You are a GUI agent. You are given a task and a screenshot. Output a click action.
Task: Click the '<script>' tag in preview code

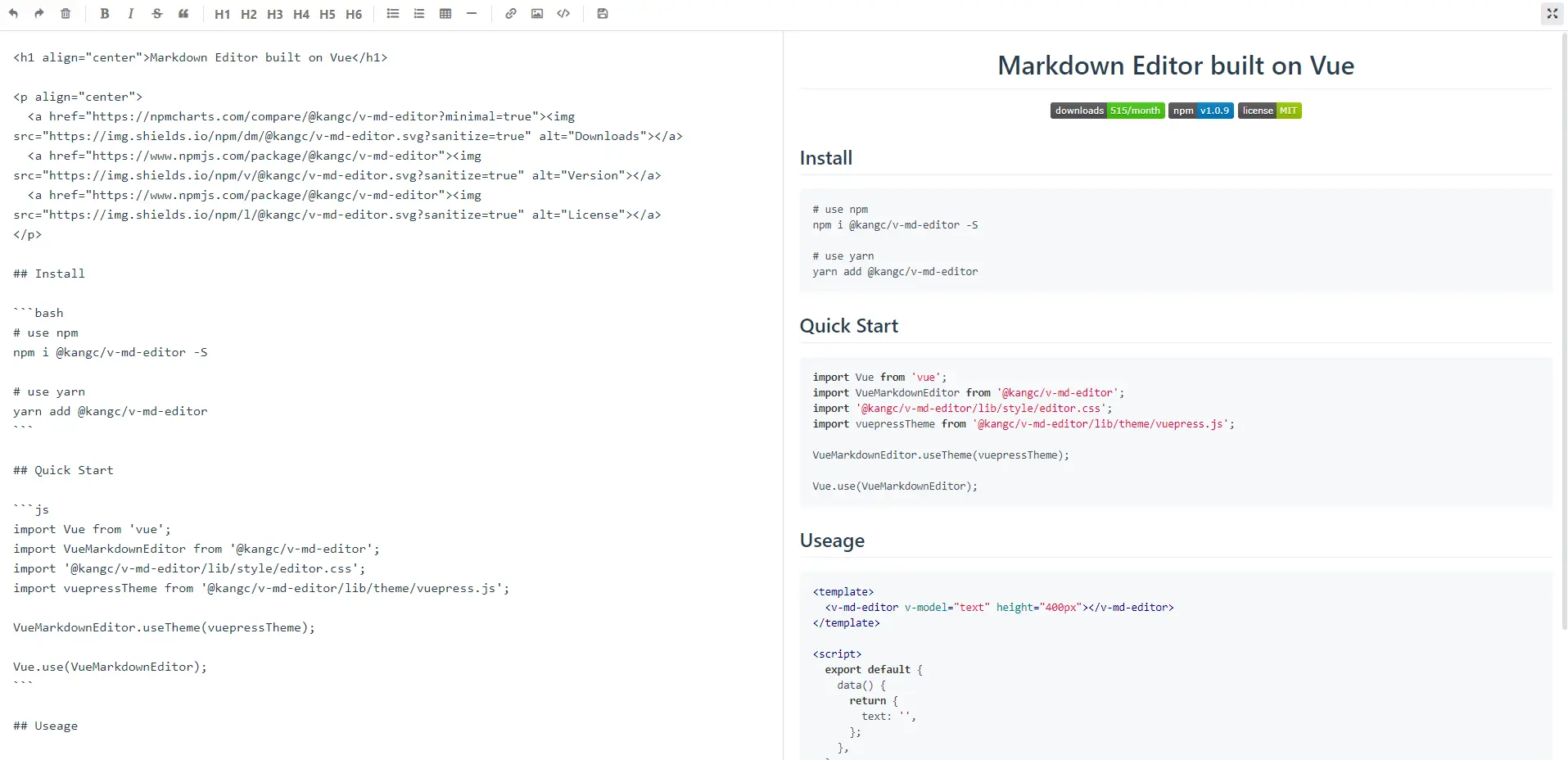[837, 654]
